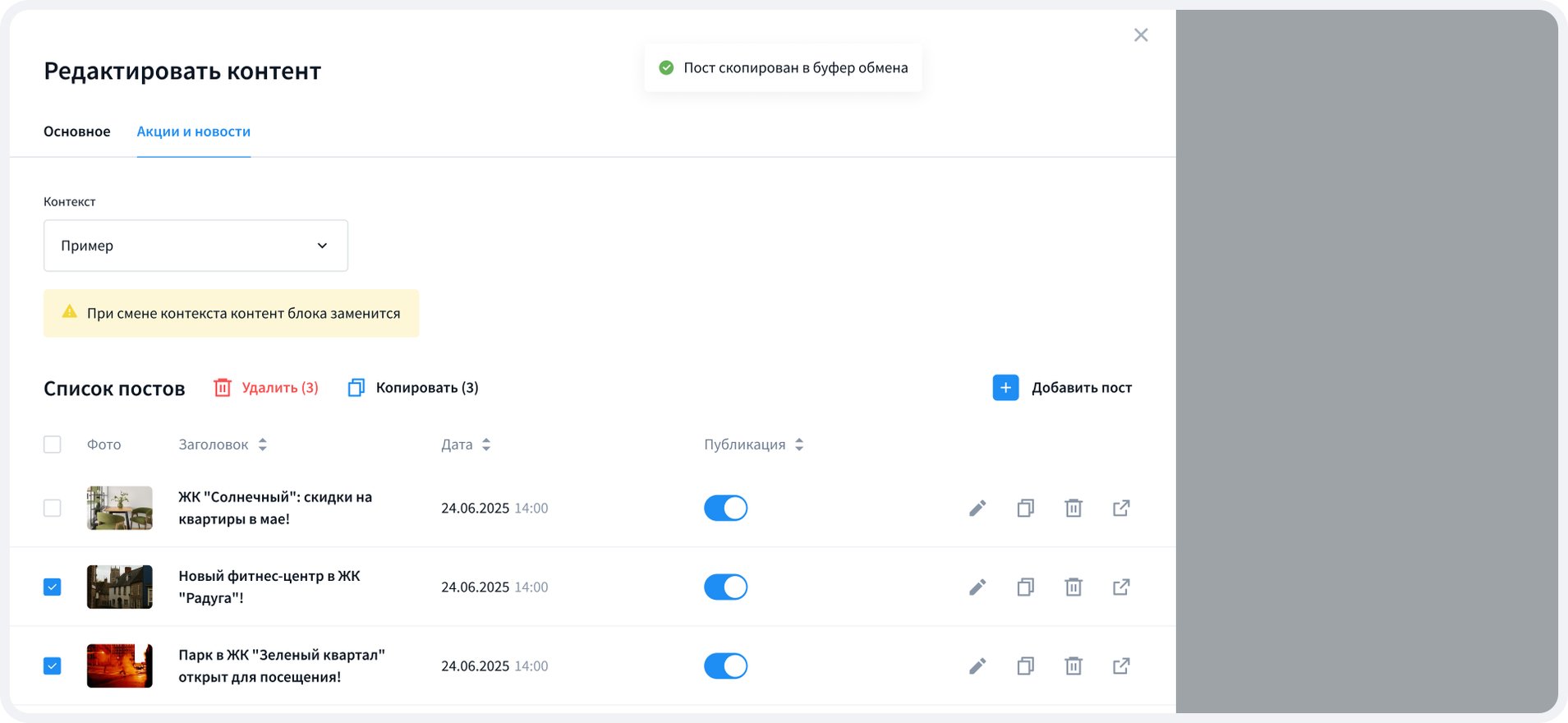This screenshot has height=723, width=1568.
Task: Delete the Новый фитнес-центр post via trash icon
Action: pyautogui.click(x=1073, y=587)
